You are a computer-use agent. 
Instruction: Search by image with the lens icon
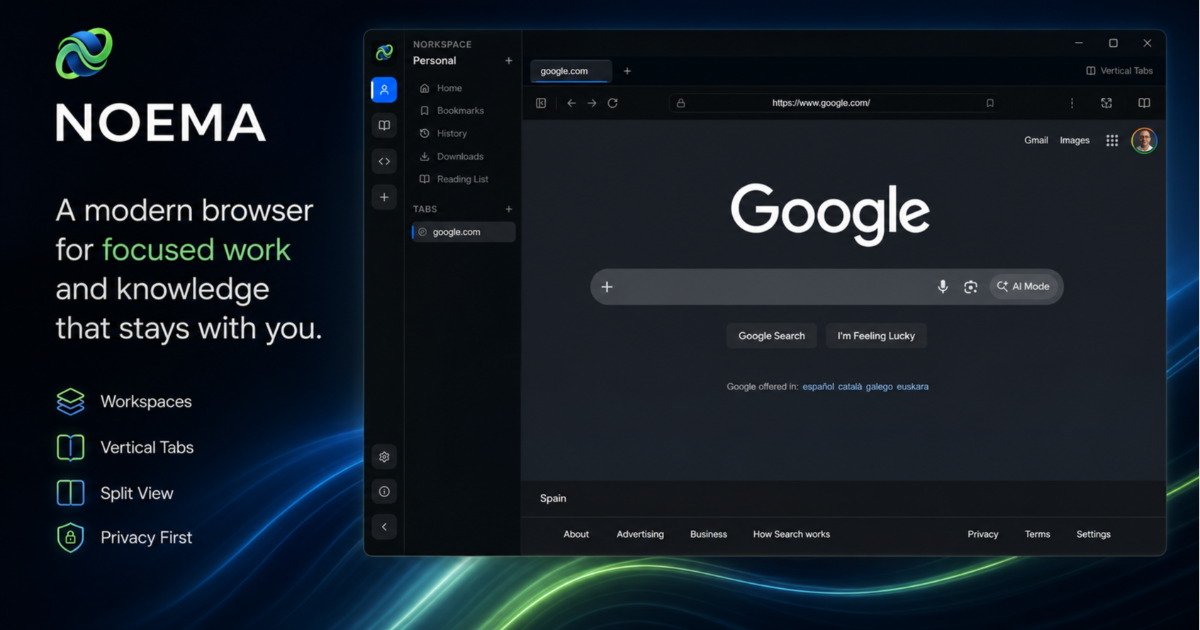tap(970, 287)
